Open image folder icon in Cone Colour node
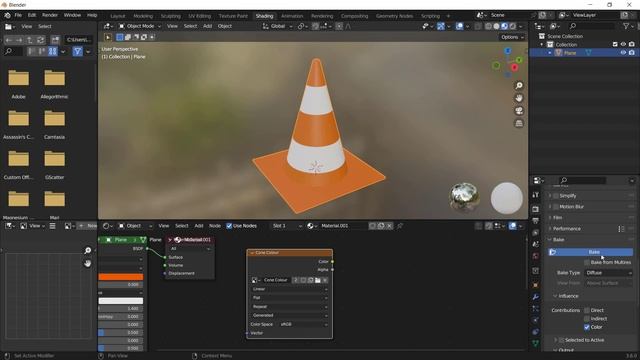This screenshot has width=640, height=360. click(318, 280)
